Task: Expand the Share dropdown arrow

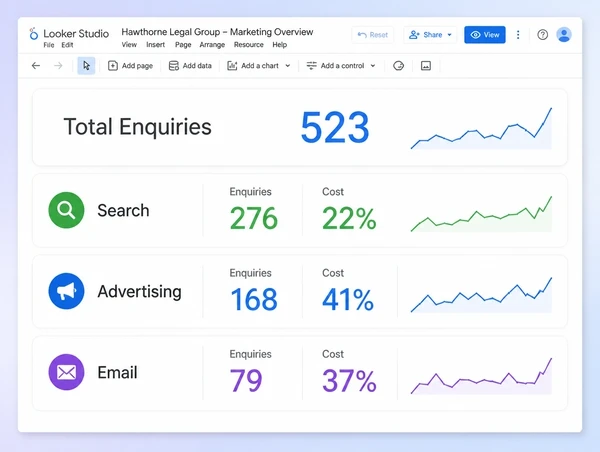Action: [450, 35]
